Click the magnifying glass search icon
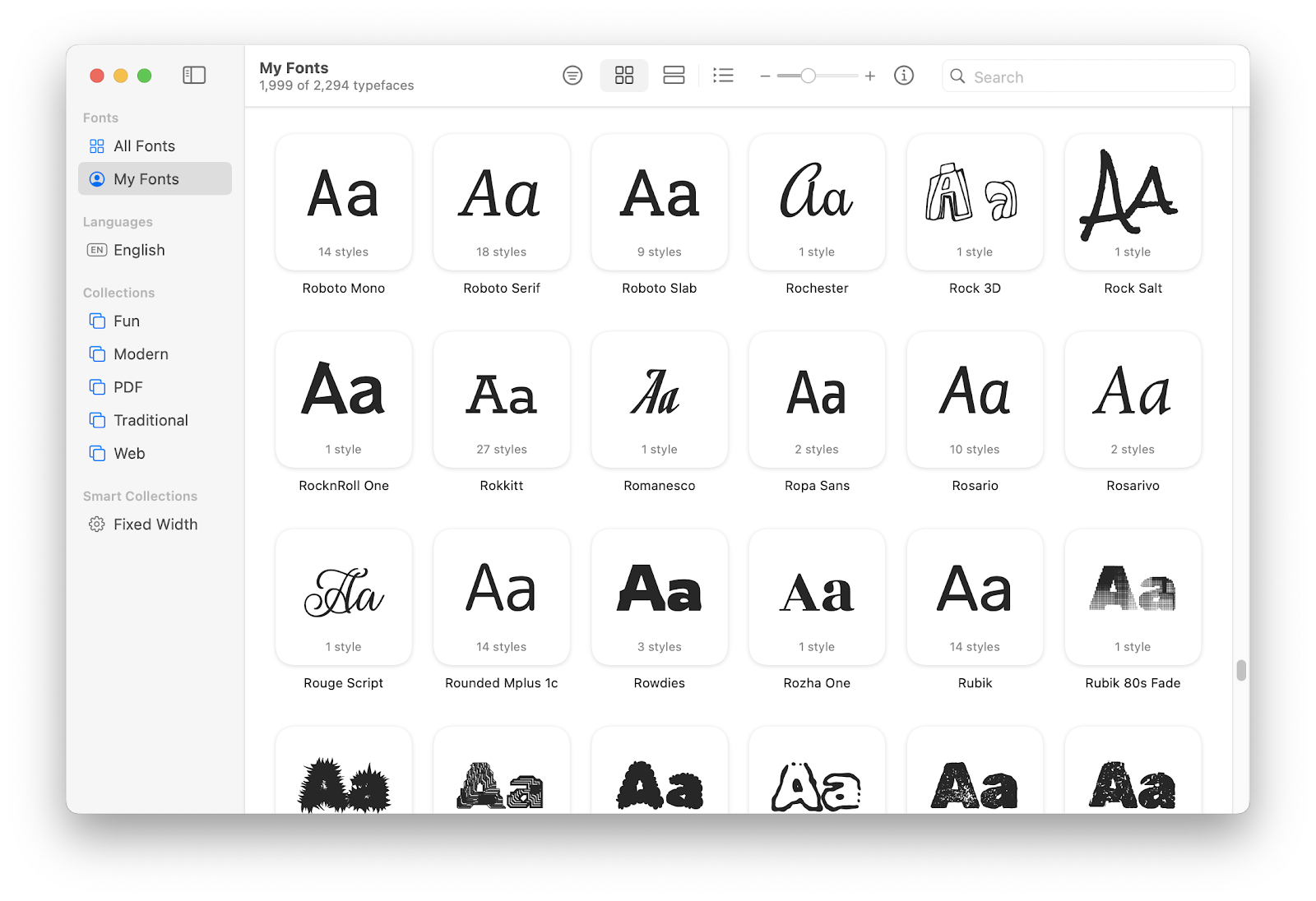 (957, 76)
